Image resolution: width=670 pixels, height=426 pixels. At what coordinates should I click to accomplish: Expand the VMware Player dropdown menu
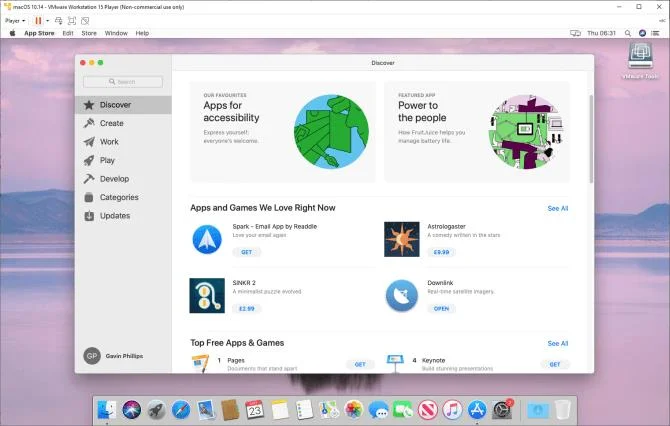(x=15, y=21)
